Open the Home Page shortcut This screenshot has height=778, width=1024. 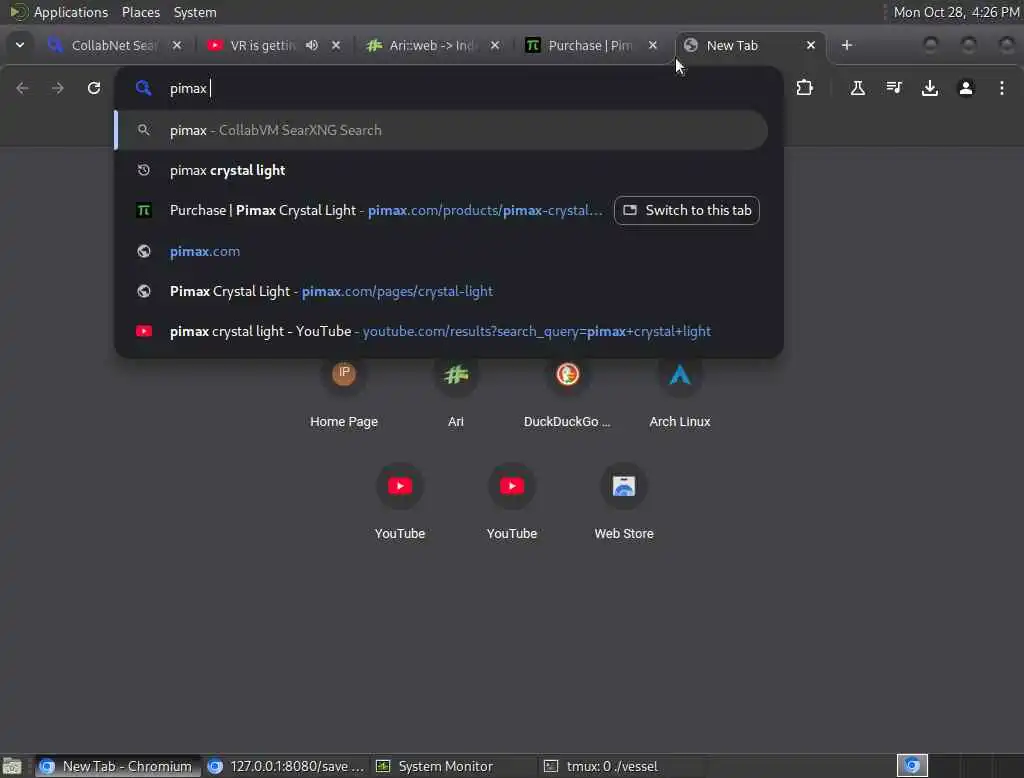coord(344,392)
